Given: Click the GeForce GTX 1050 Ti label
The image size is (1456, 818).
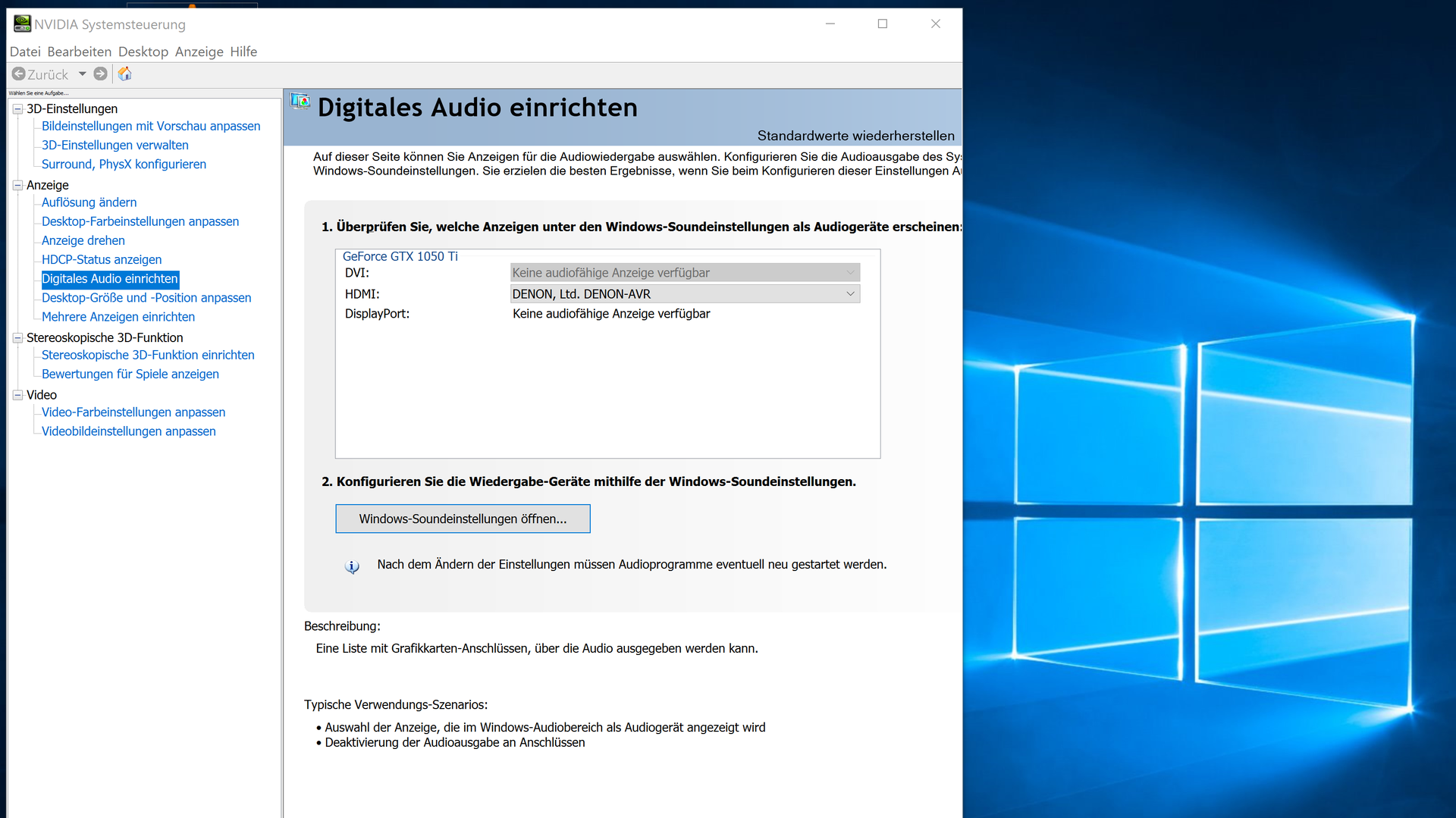Looking at the screenshot, I should pos(400,256).
